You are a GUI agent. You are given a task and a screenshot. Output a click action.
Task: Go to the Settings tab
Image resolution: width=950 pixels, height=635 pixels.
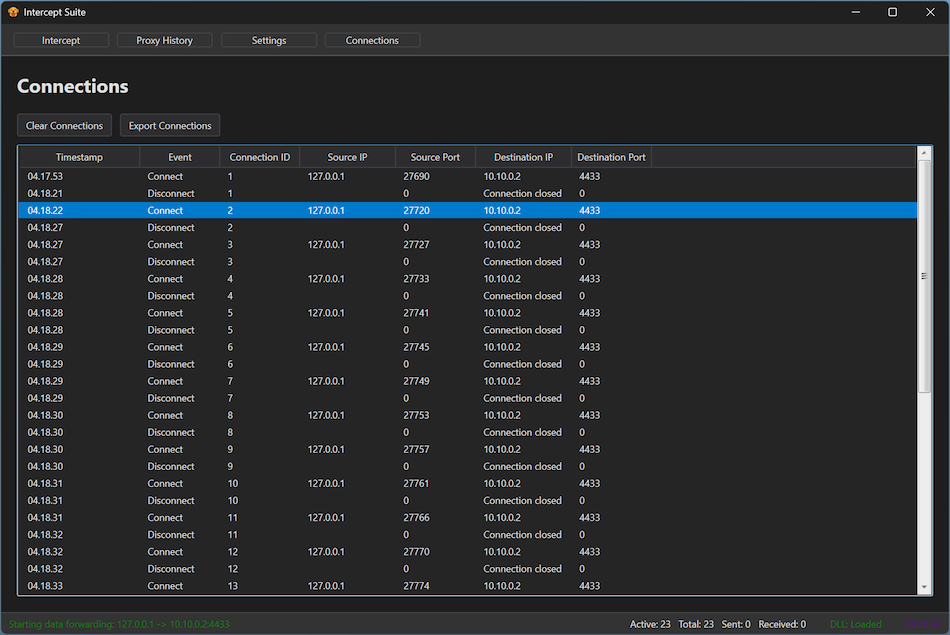click(269, 41)
